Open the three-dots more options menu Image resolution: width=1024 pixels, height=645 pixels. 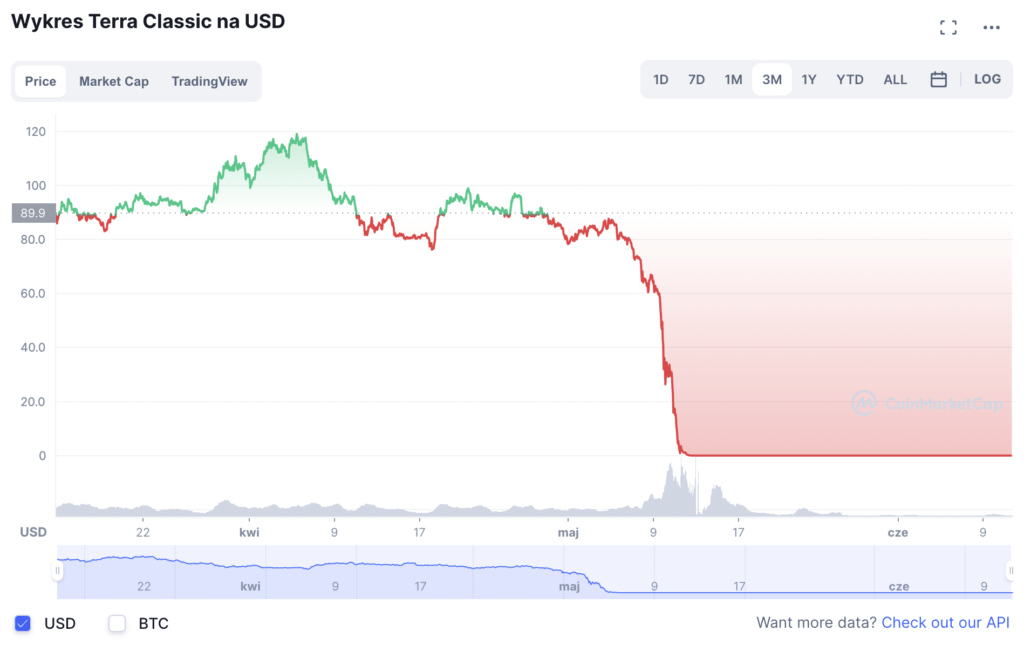[991, 27]
